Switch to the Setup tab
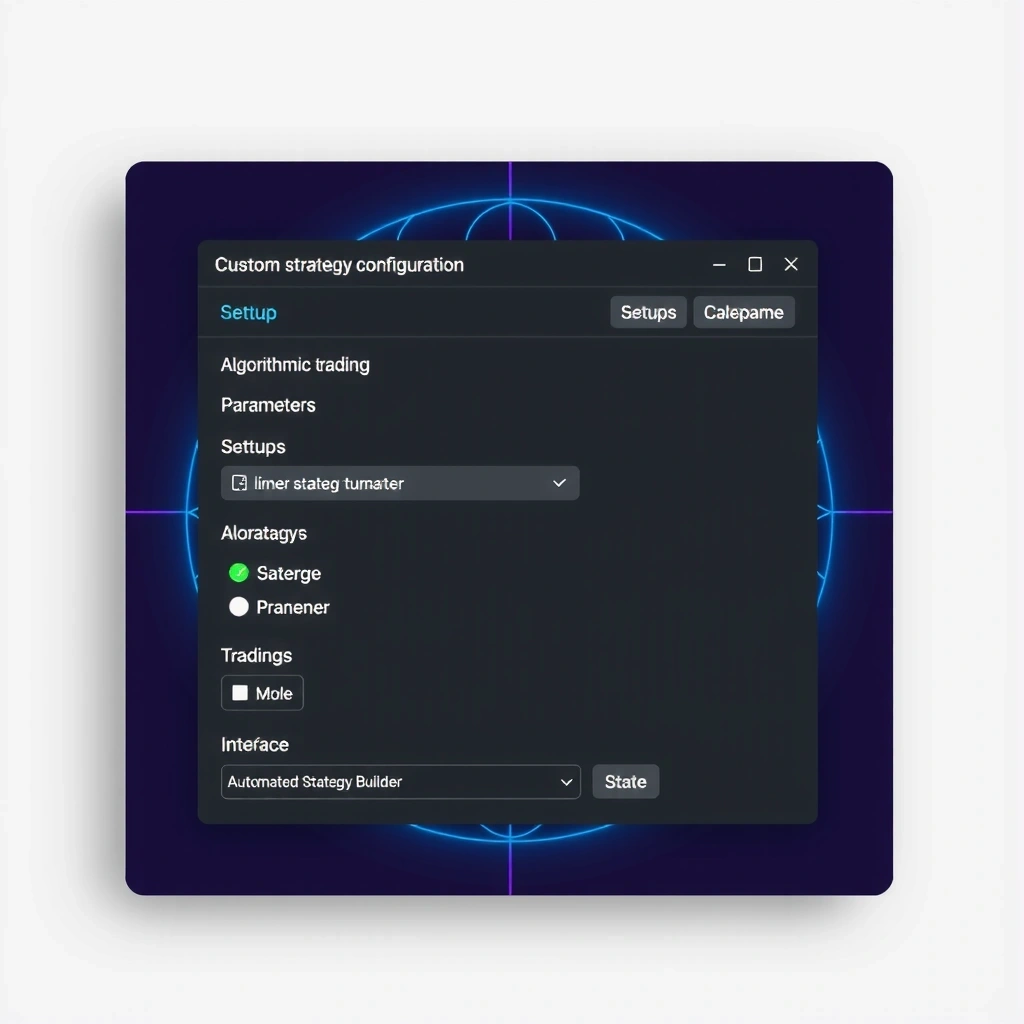This screenshot has height=1024, width=1024. click(248, 312)
